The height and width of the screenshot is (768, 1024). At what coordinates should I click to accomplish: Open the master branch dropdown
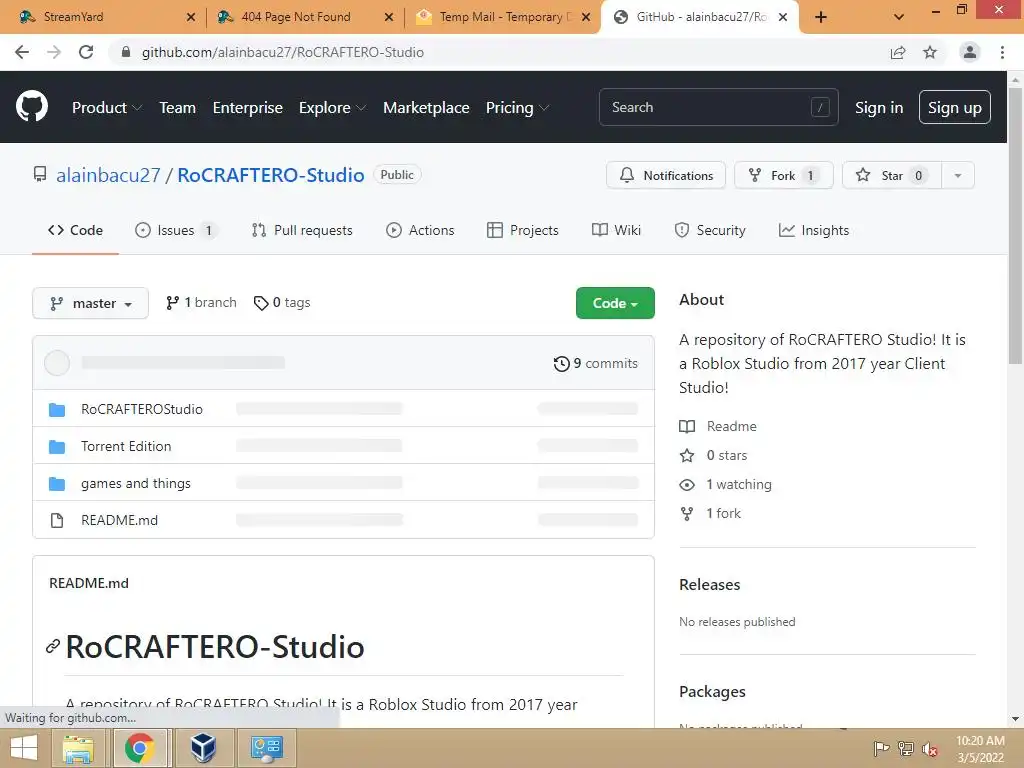90,303
